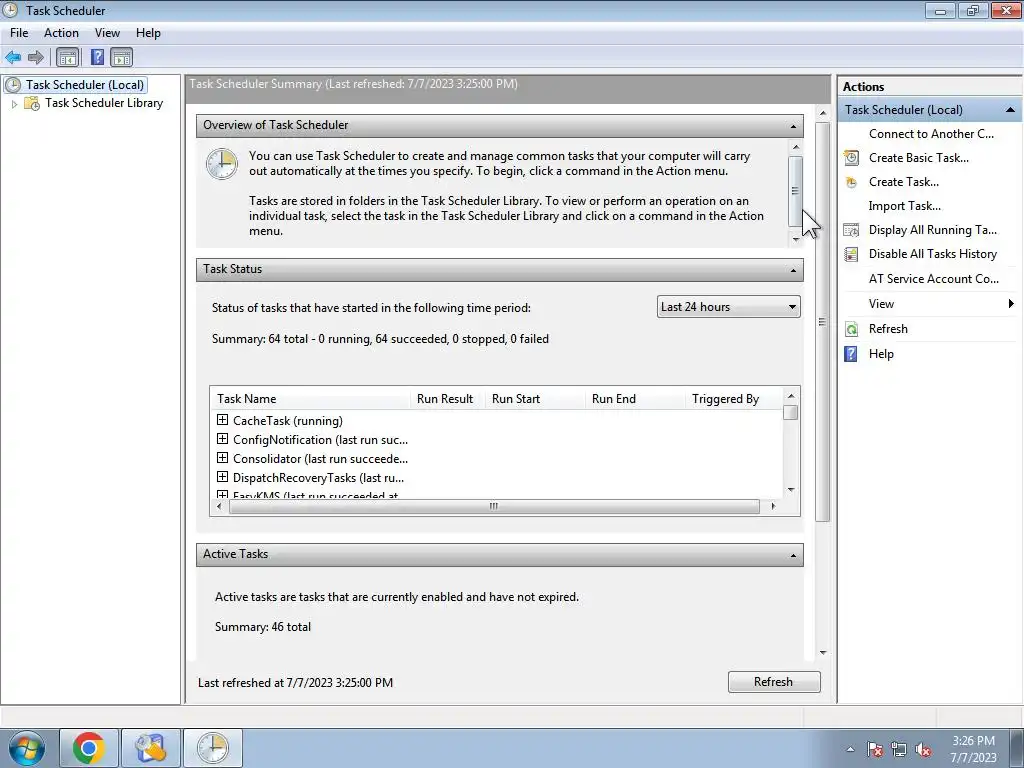
Task: Expand the DispatchRecoveryTasks task row
Action: click(x=222, y=477)
